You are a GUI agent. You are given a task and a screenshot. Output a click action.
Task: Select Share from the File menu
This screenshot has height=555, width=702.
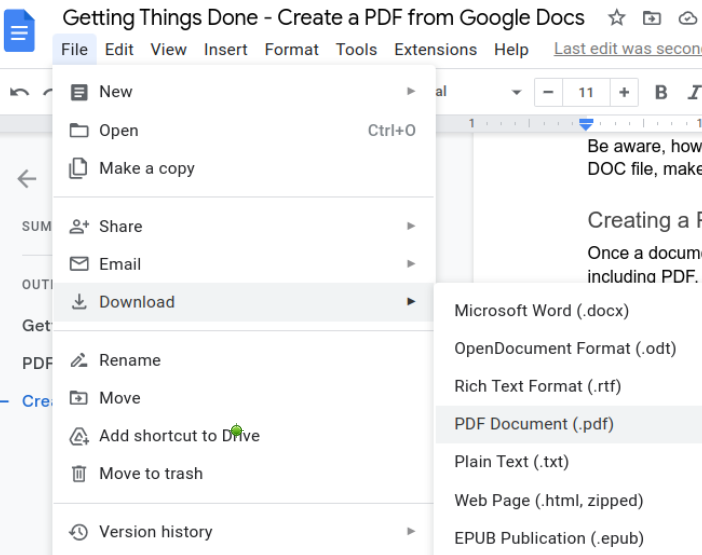point(244,226)
